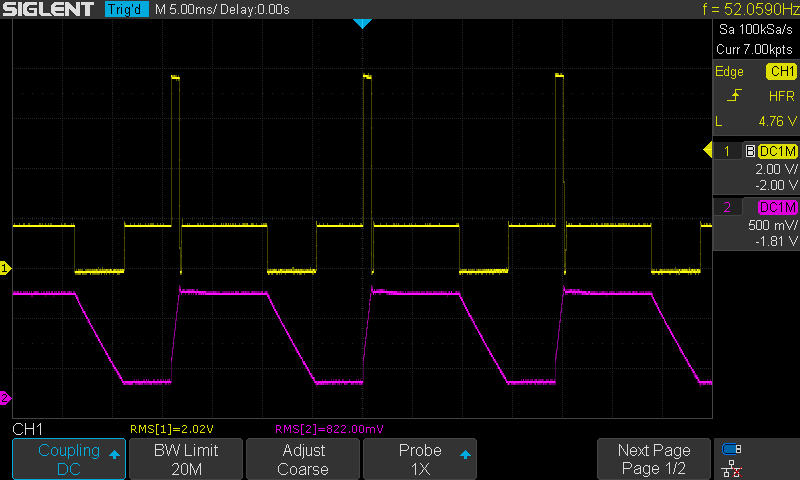Click the Delay:0.00s readout
Viewport: 800px width, 480px height.
point(256,10)
